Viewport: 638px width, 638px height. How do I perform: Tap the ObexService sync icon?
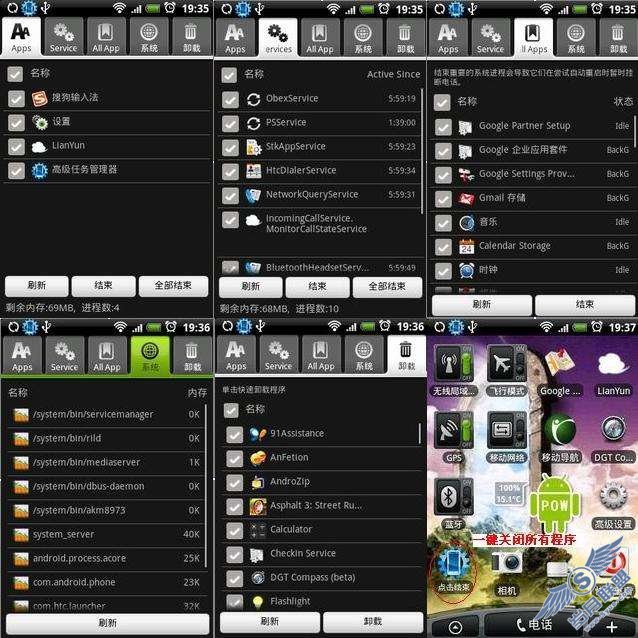253,99
